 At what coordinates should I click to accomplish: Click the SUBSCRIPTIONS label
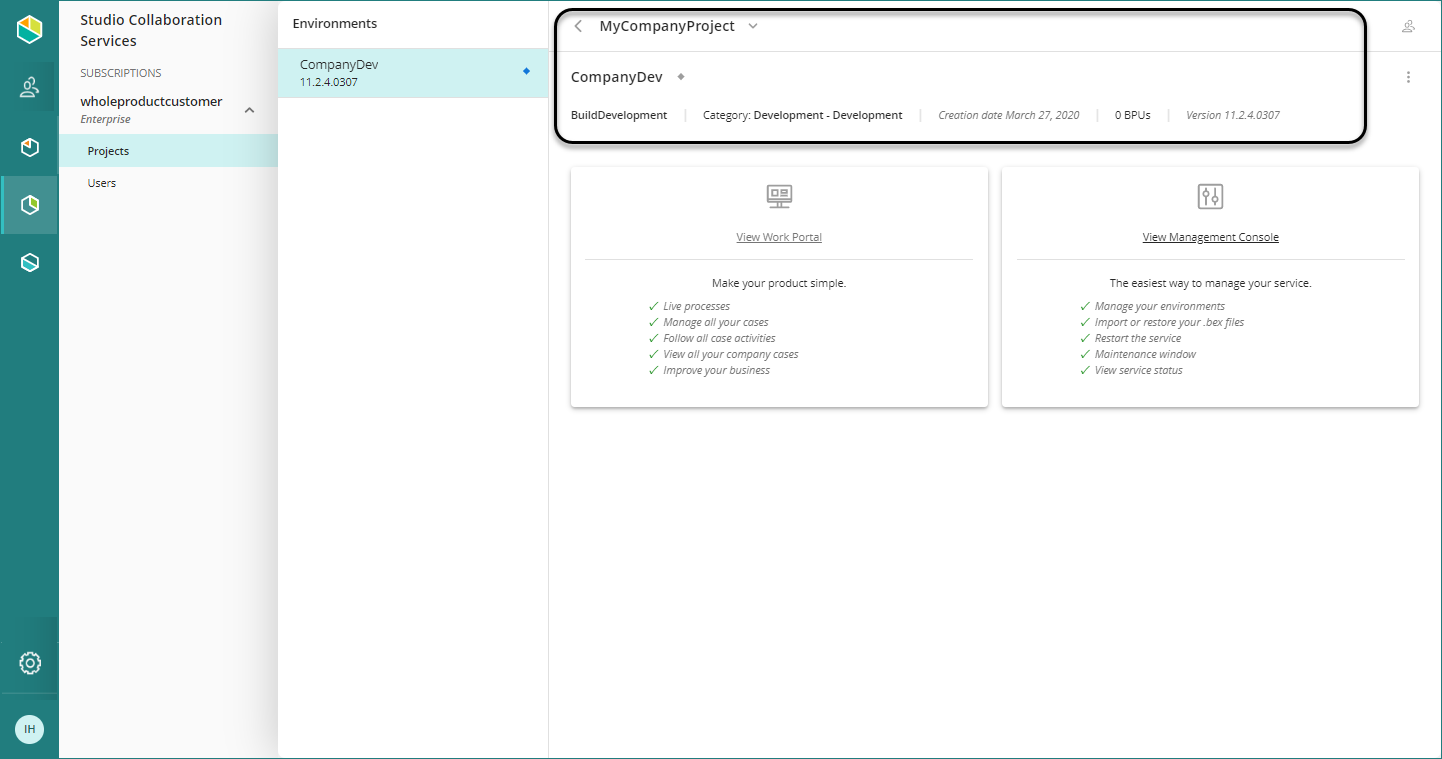[121, 73]
